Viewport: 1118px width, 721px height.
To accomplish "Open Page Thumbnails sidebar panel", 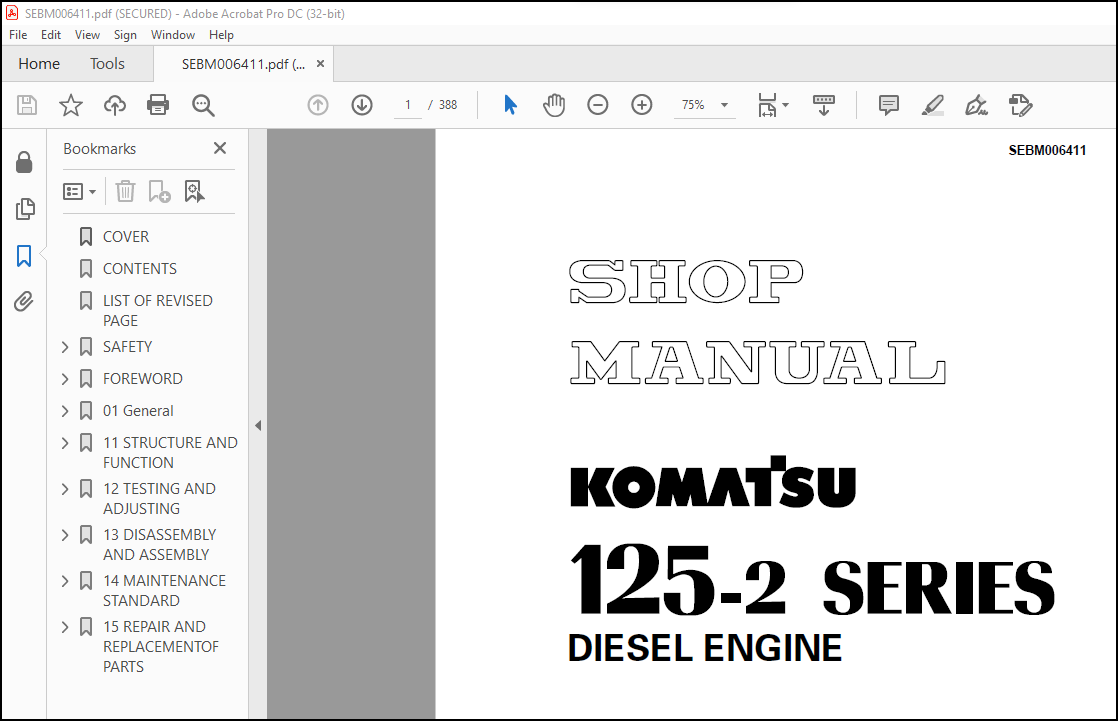I will pos(24,209).
